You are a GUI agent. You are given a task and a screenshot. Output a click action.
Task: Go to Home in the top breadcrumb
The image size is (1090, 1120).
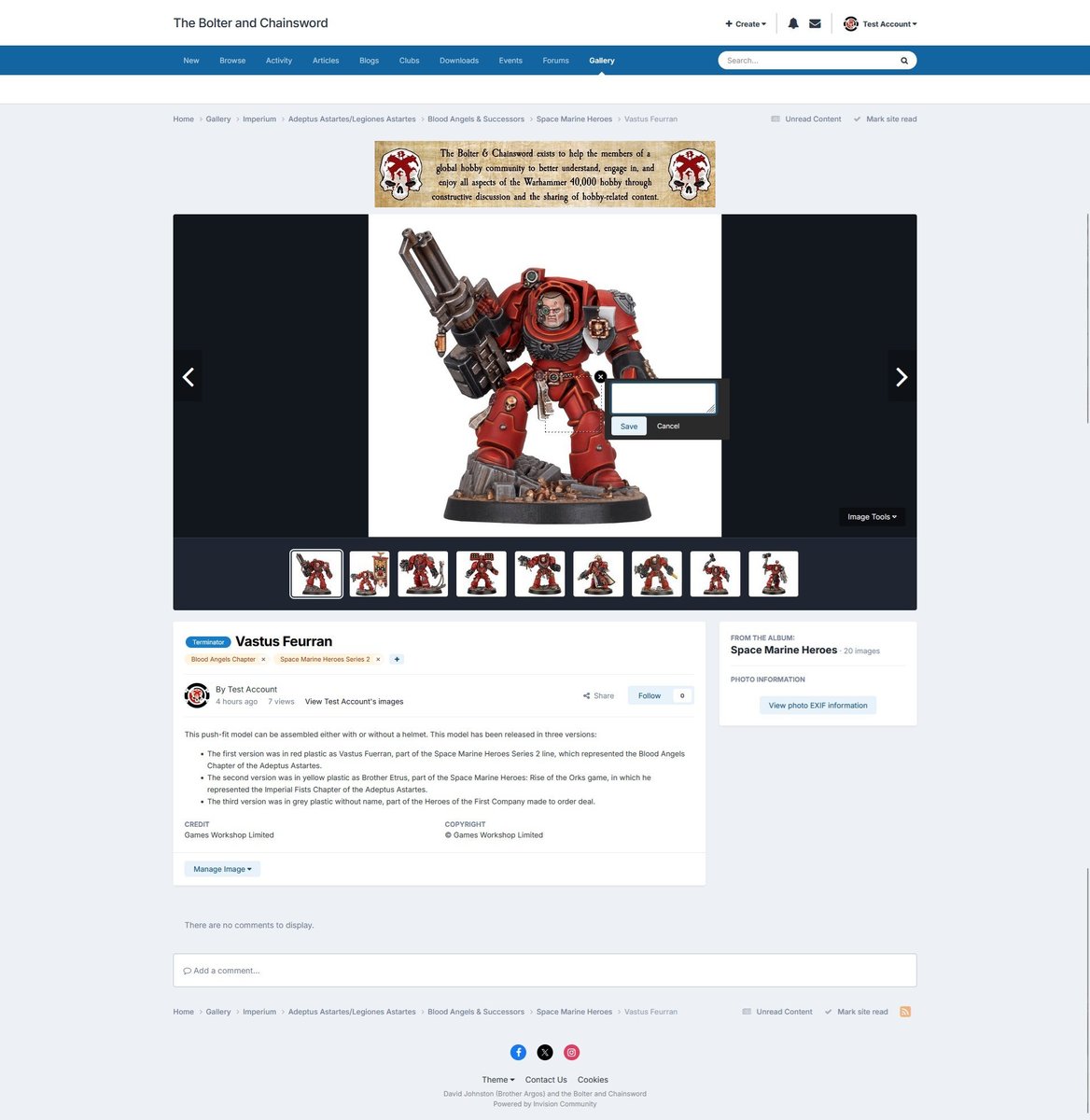[x=184, y=119]
